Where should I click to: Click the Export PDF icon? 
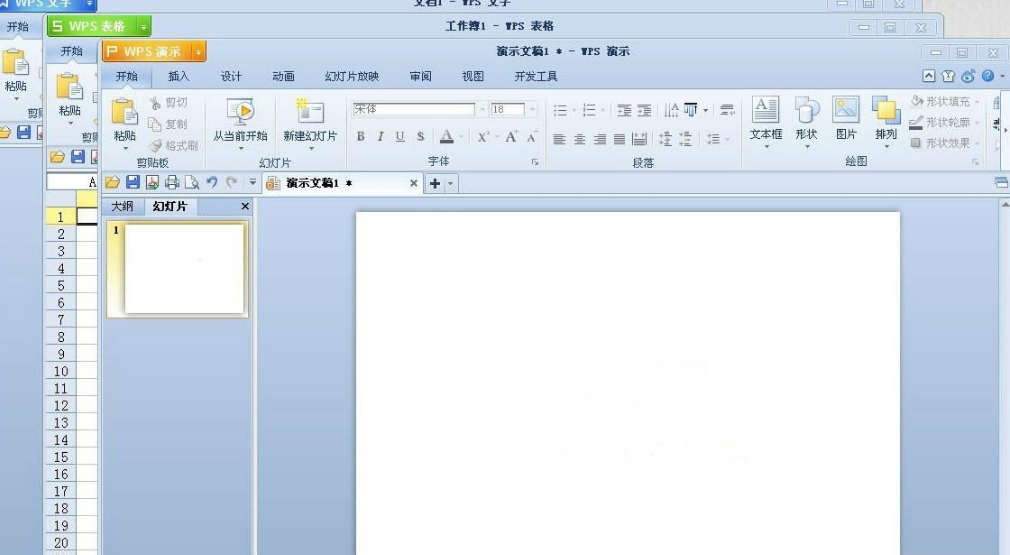(x=153, y=183)
